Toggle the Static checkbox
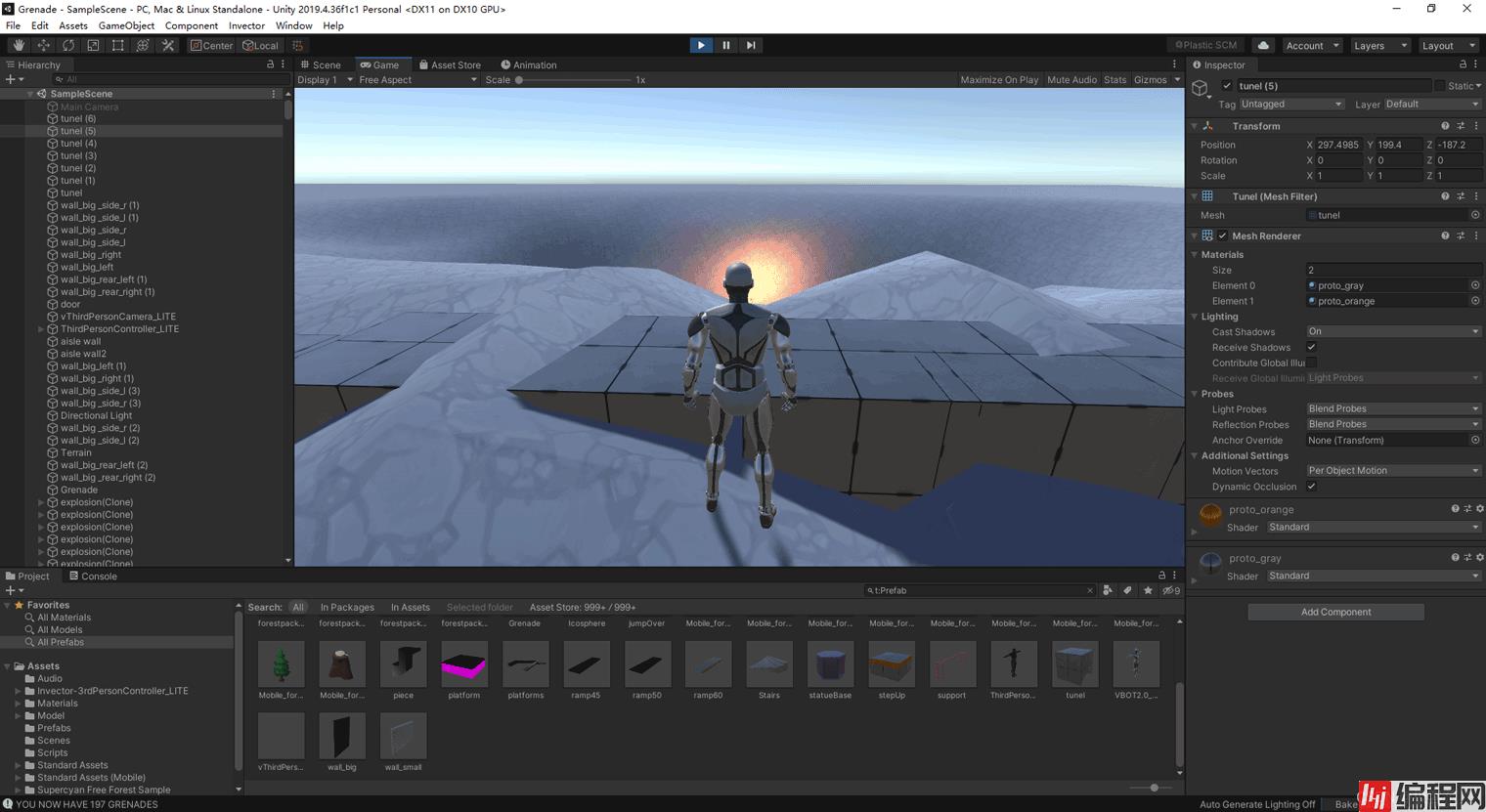The height and width of the screenshot is (812, 1486). coord(1439,86)
